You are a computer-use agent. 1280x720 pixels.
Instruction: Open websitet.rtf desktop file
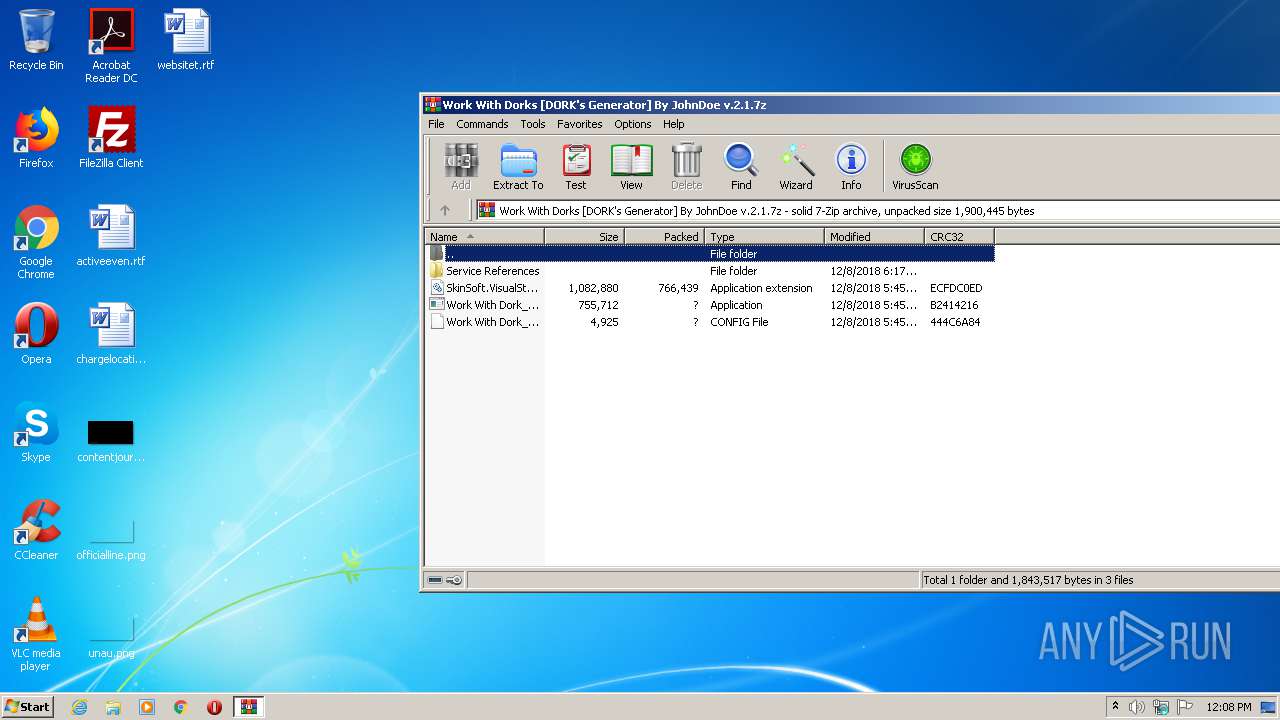click(x=186, y=40)
